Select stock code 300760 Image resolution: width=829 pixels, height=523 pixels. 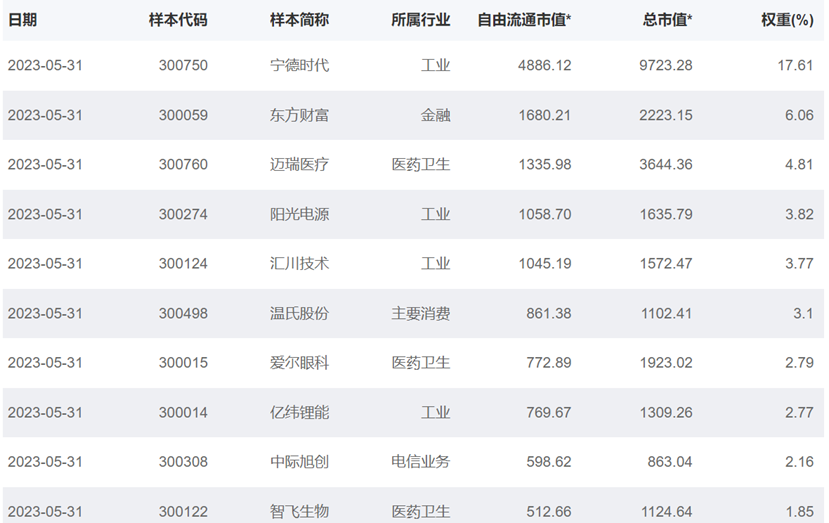coord(183,164)
